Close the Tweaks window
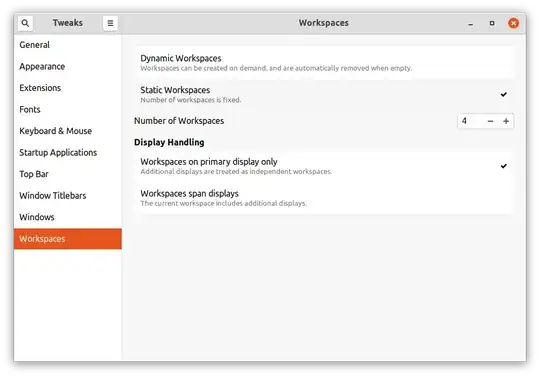Screen dimensions: 540x377 click(x=513, y=23)
